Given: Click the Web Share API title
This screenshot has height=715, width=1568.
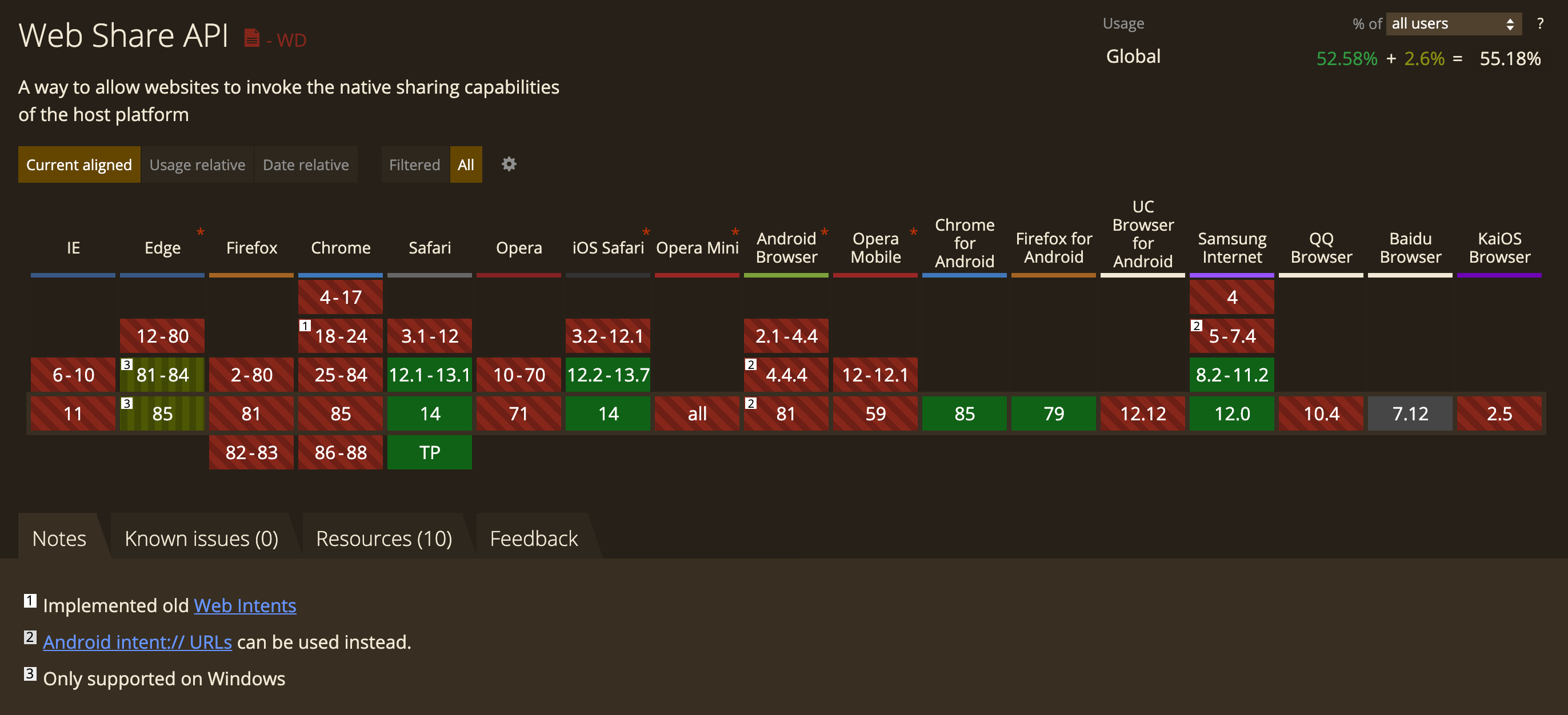Looking at the screenshot, I should point(123,35).
